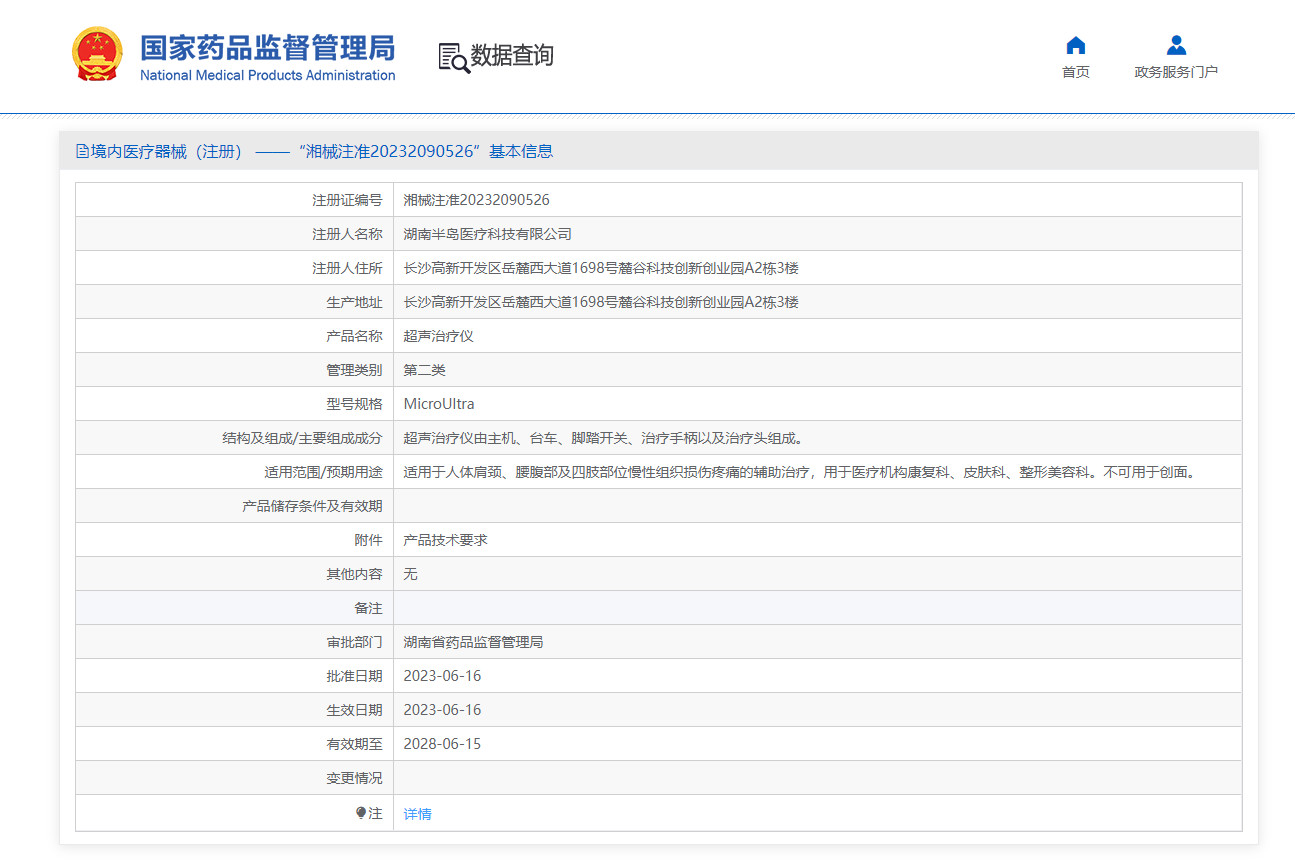The height and width of the screenshot is (860, 1295).
Task: Open the home page via house icon
Action: click(1076, 45)
